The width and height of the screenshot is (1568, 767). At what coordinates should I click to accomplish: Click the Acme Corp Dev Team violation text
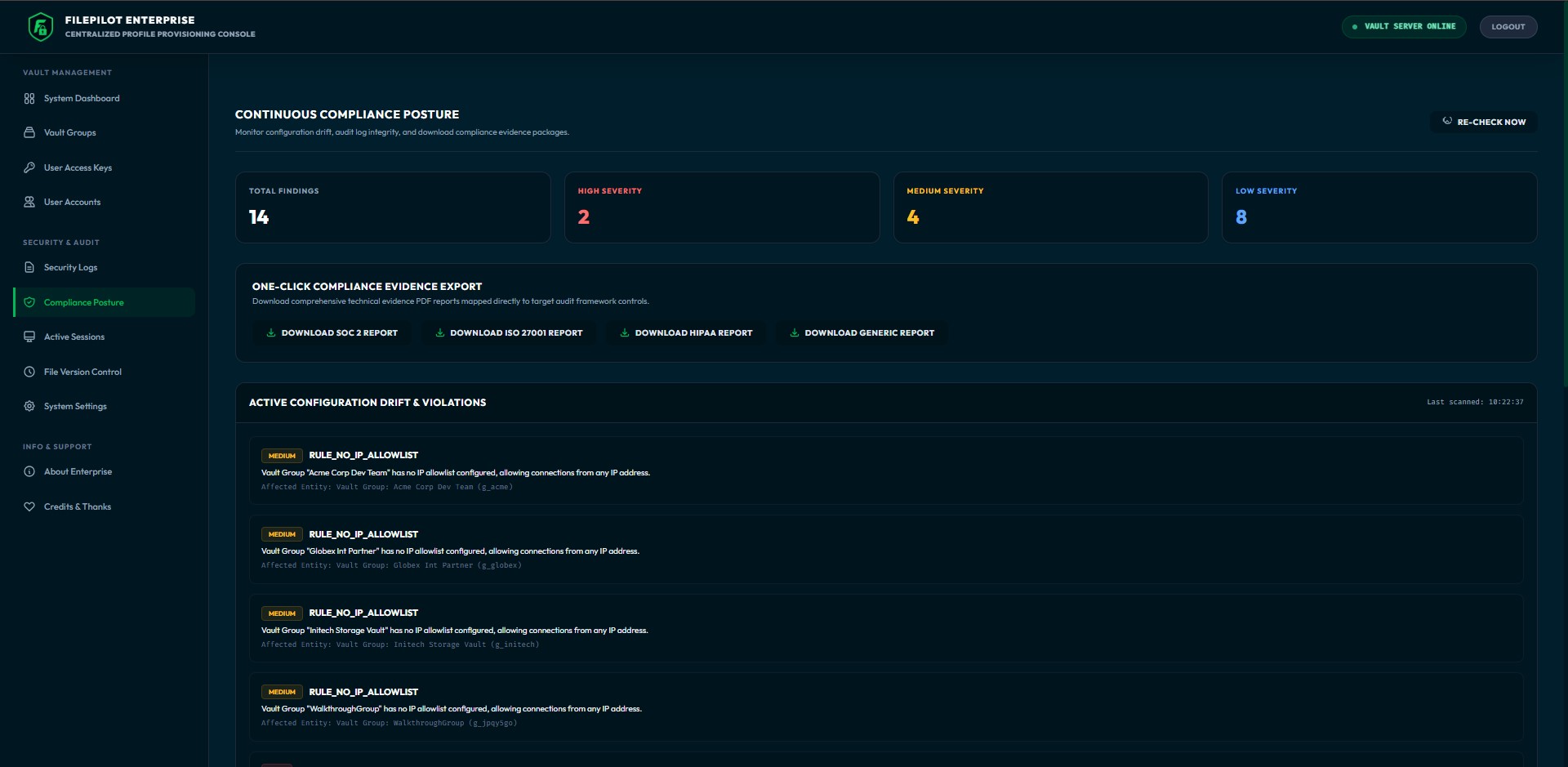tap(456, 472)
